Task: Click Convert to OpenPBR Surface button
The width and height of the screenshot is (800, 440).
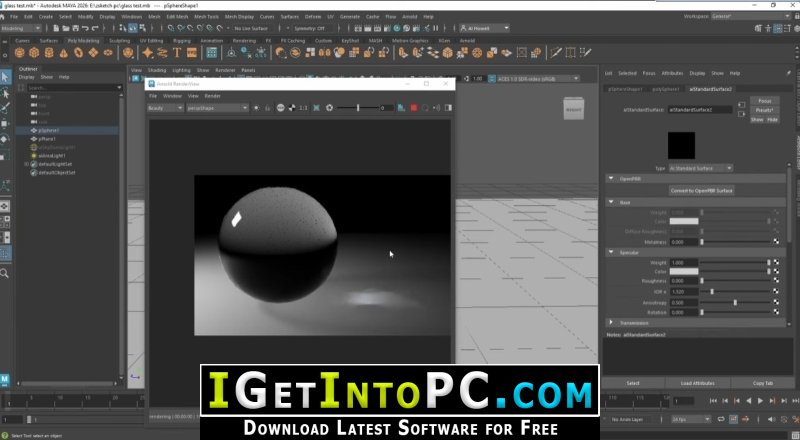Action: click(x=701, y=190)
